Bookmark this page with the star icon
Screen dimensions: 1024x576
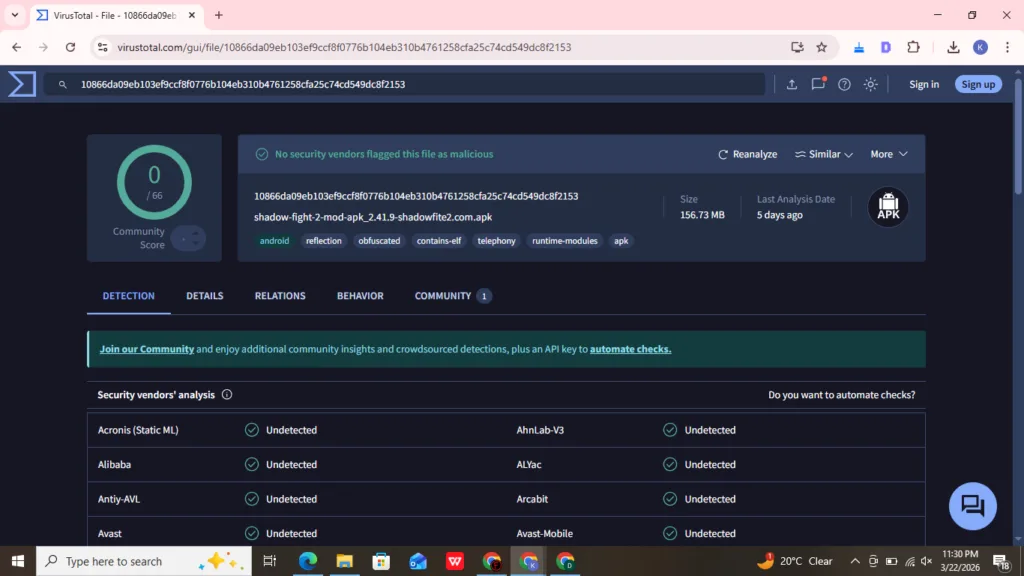(822, 47)
